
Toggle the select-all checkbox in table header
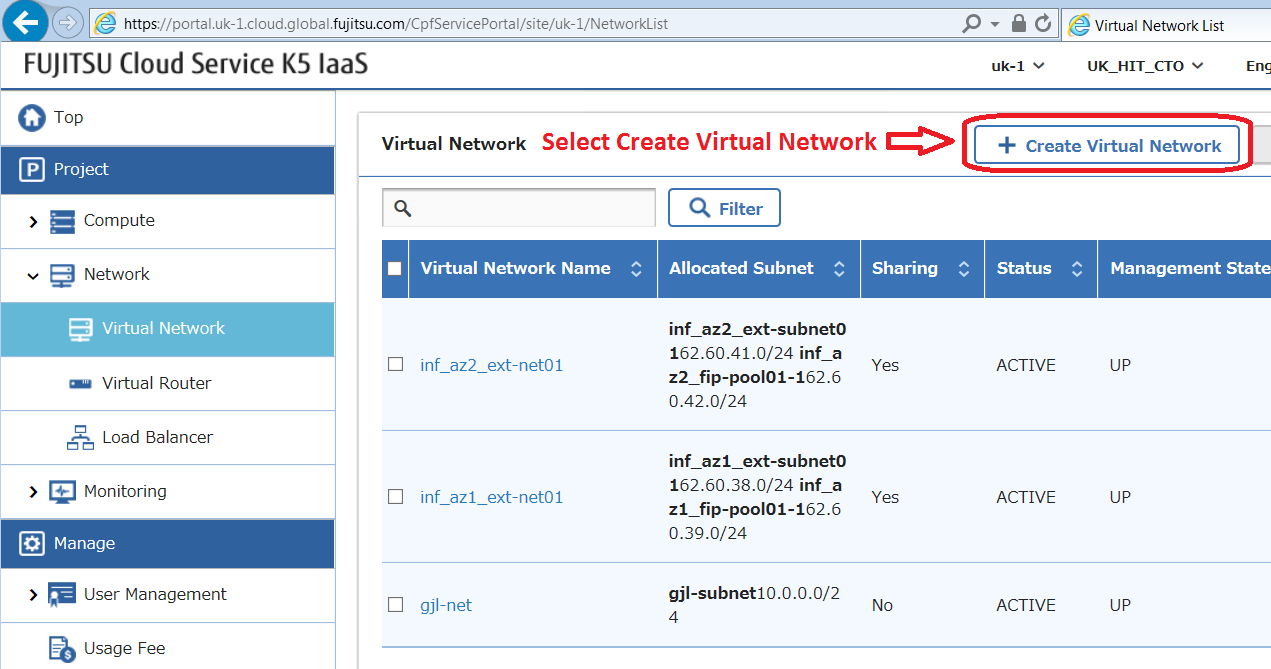394,268
